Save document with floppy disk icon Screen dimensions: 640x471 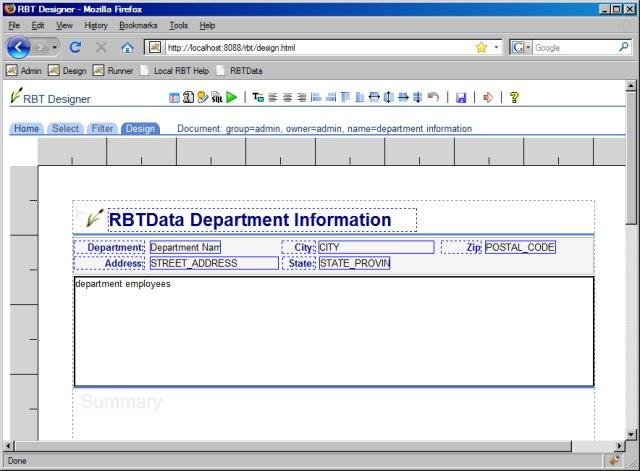tap(461, 98)
